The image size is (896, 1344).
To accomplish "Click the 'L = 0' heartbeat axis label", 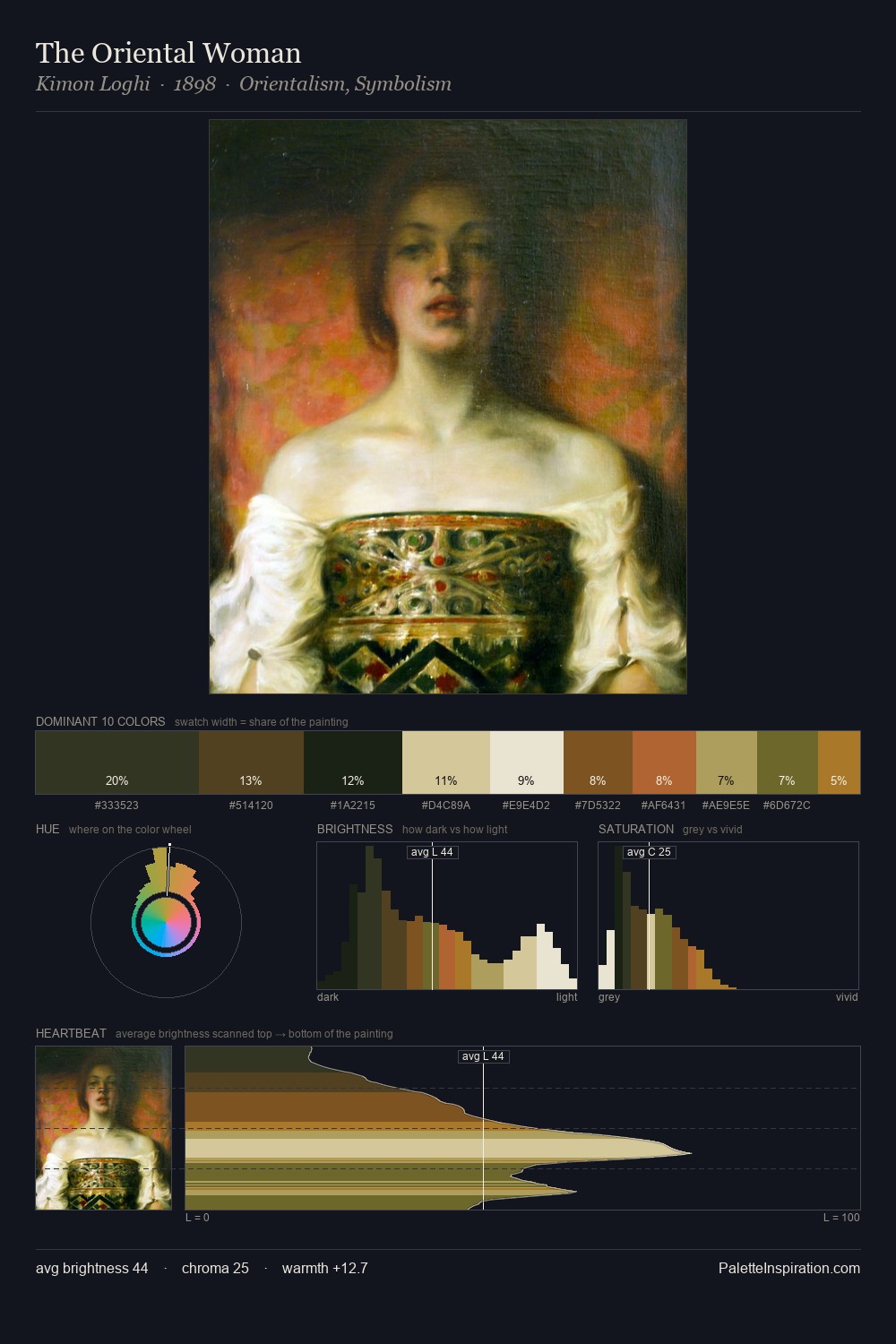I will click(x=197, y=1218).
